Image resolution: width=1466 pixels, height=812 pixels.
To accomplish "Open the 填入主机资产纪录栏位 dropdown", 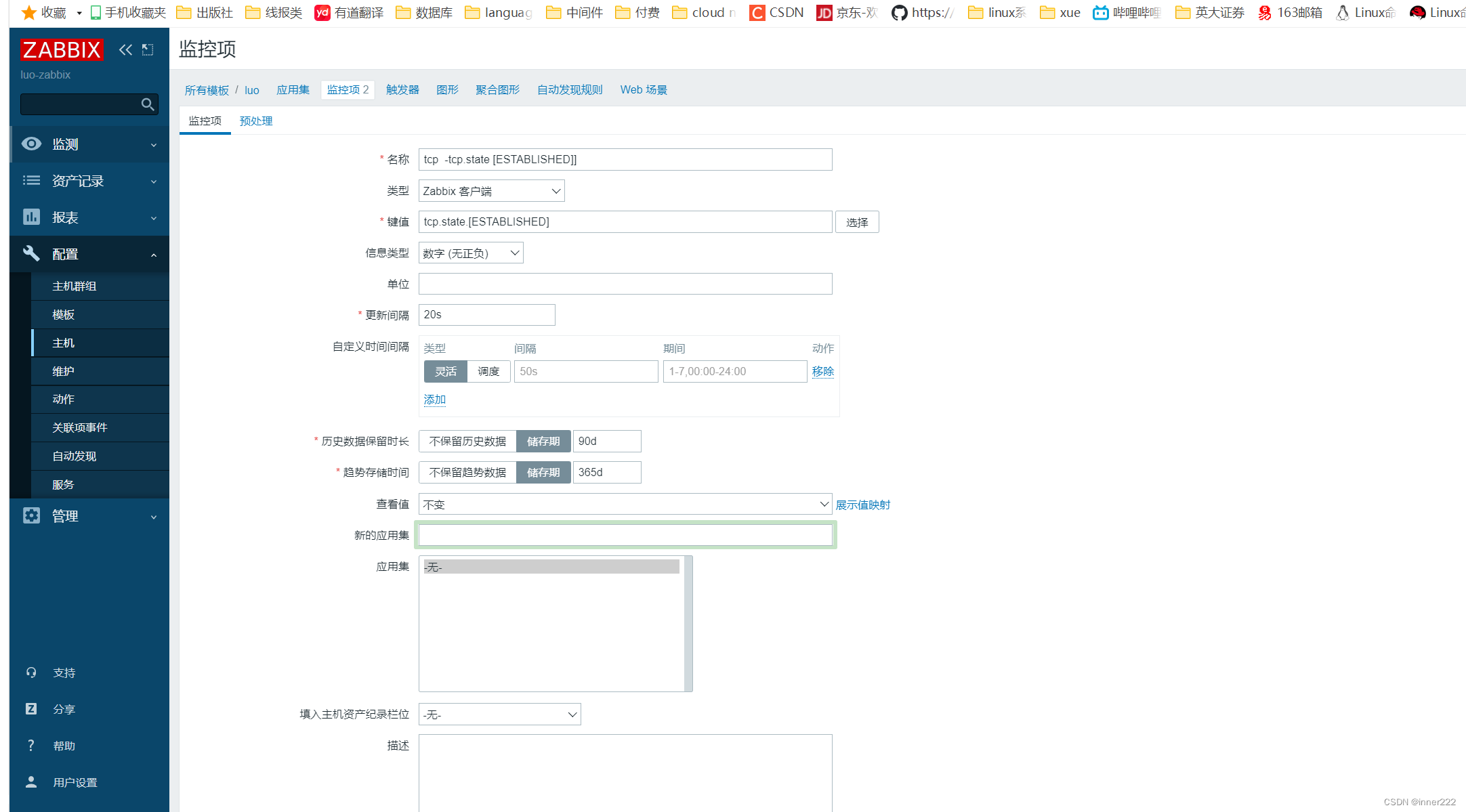I will coord(500,714).
